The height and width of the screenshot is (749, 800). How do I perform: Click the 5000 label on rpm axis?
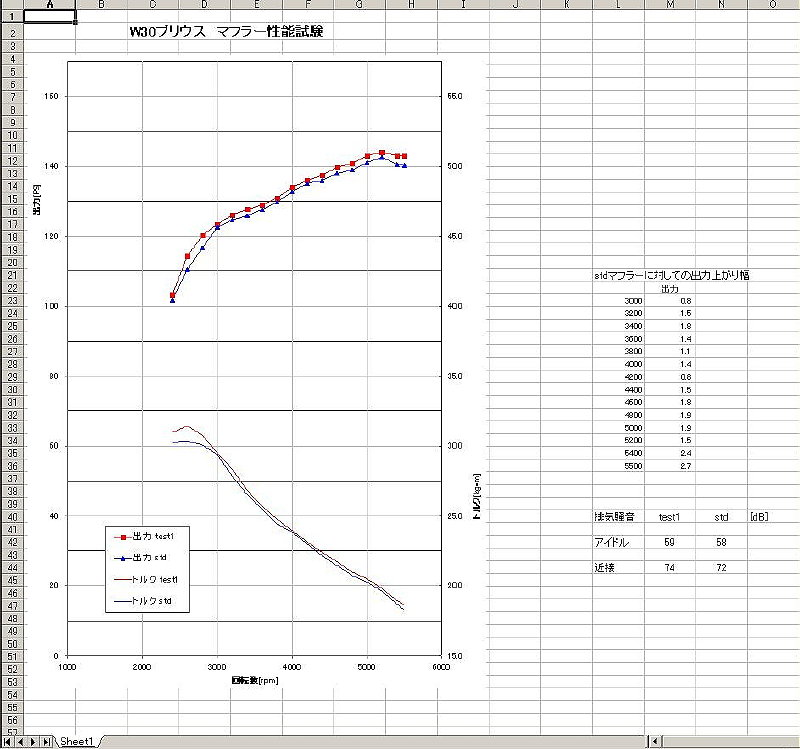(366, 667)
